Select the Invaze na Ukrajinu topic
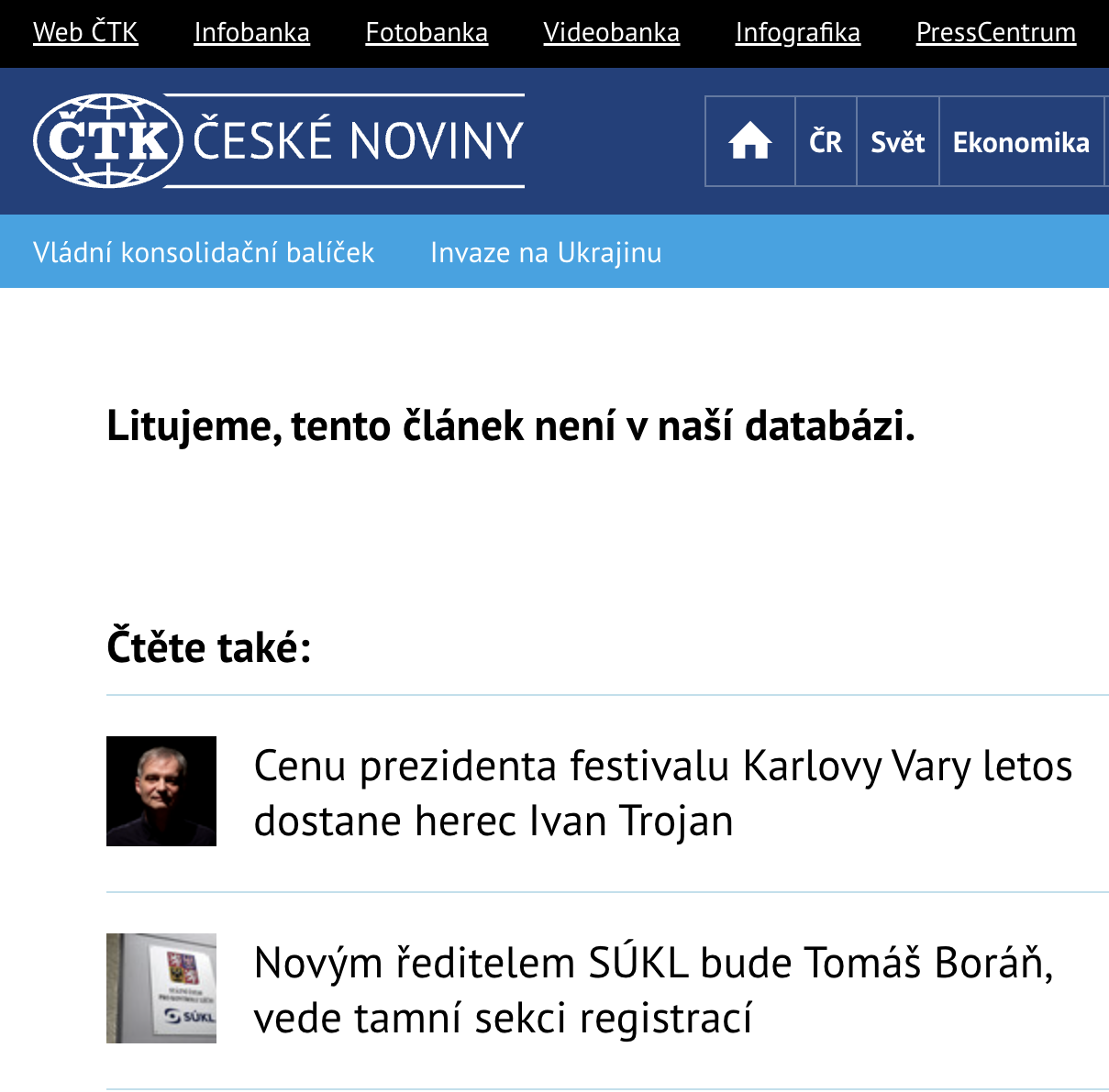1109x1092 pixels. coord(546,252)
